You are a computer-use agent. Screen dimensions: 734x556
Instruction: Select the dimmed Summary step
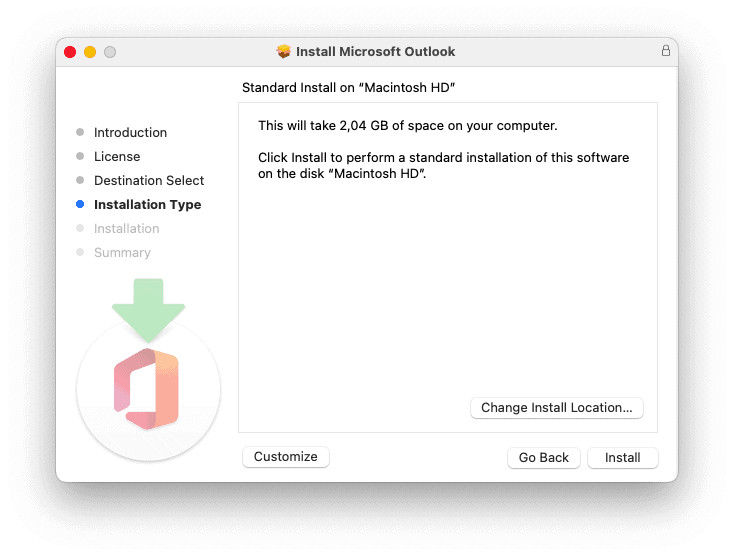pos(122,253)
